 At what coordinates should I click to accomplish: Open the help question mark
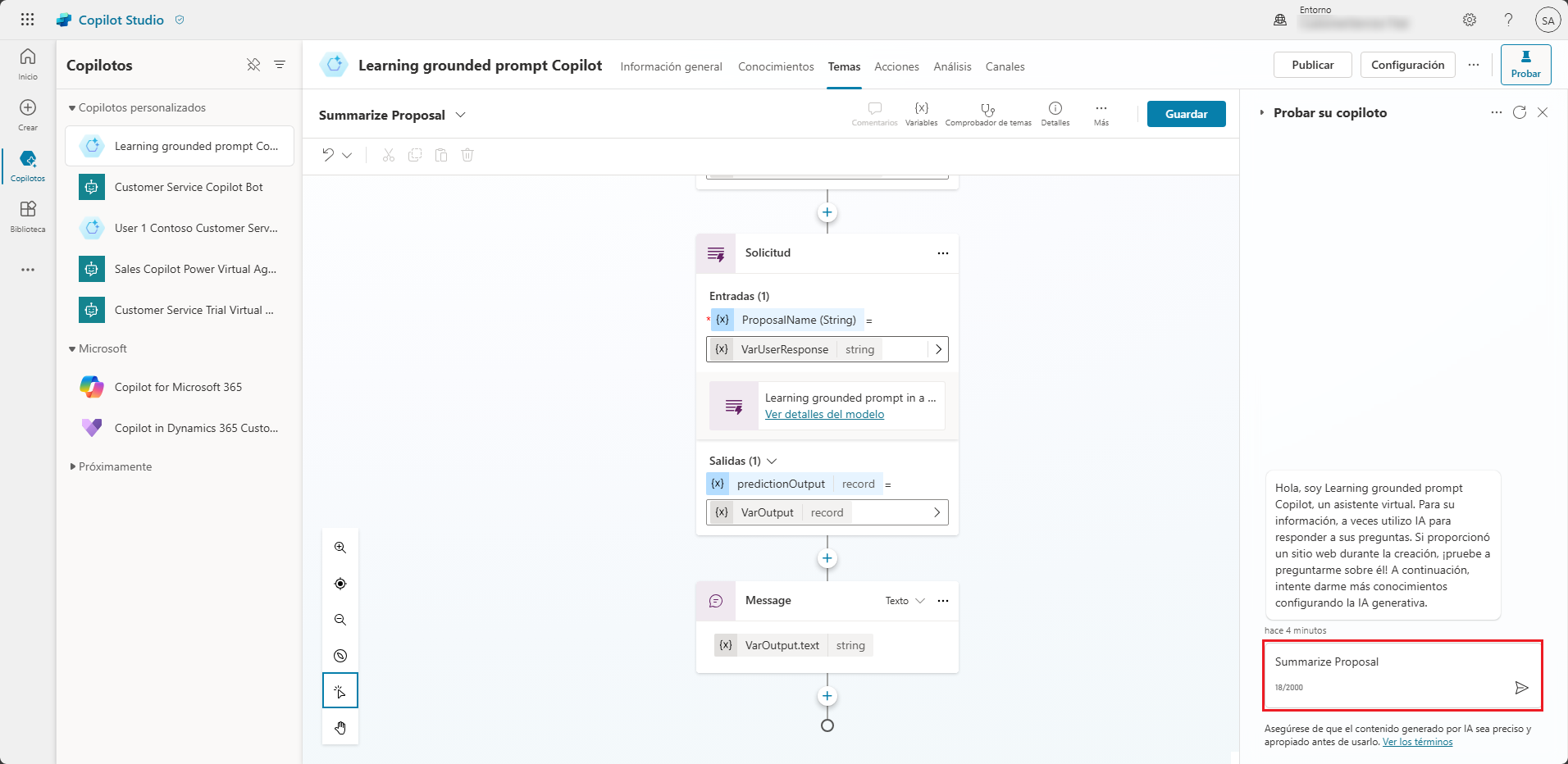click(1508, 20)
